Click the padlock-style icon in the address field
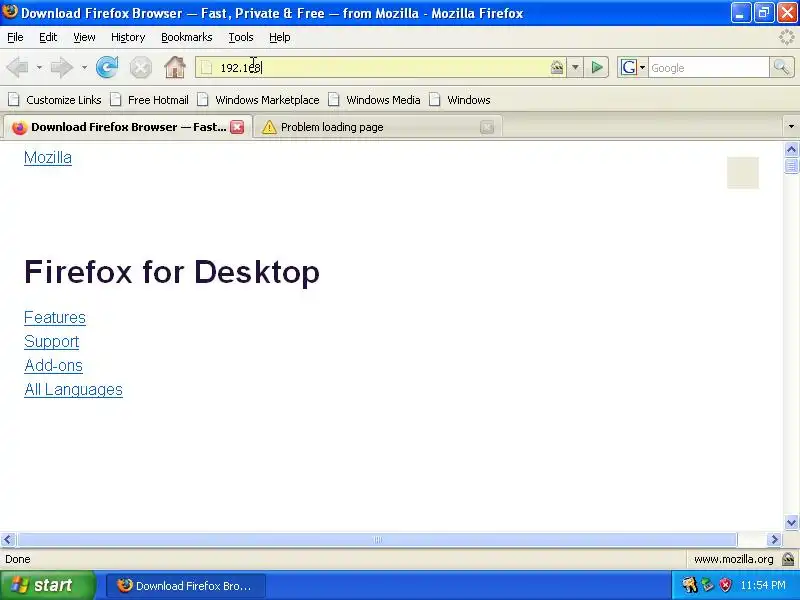This screenshot has height=600, width=800. (x=557, y=67)
